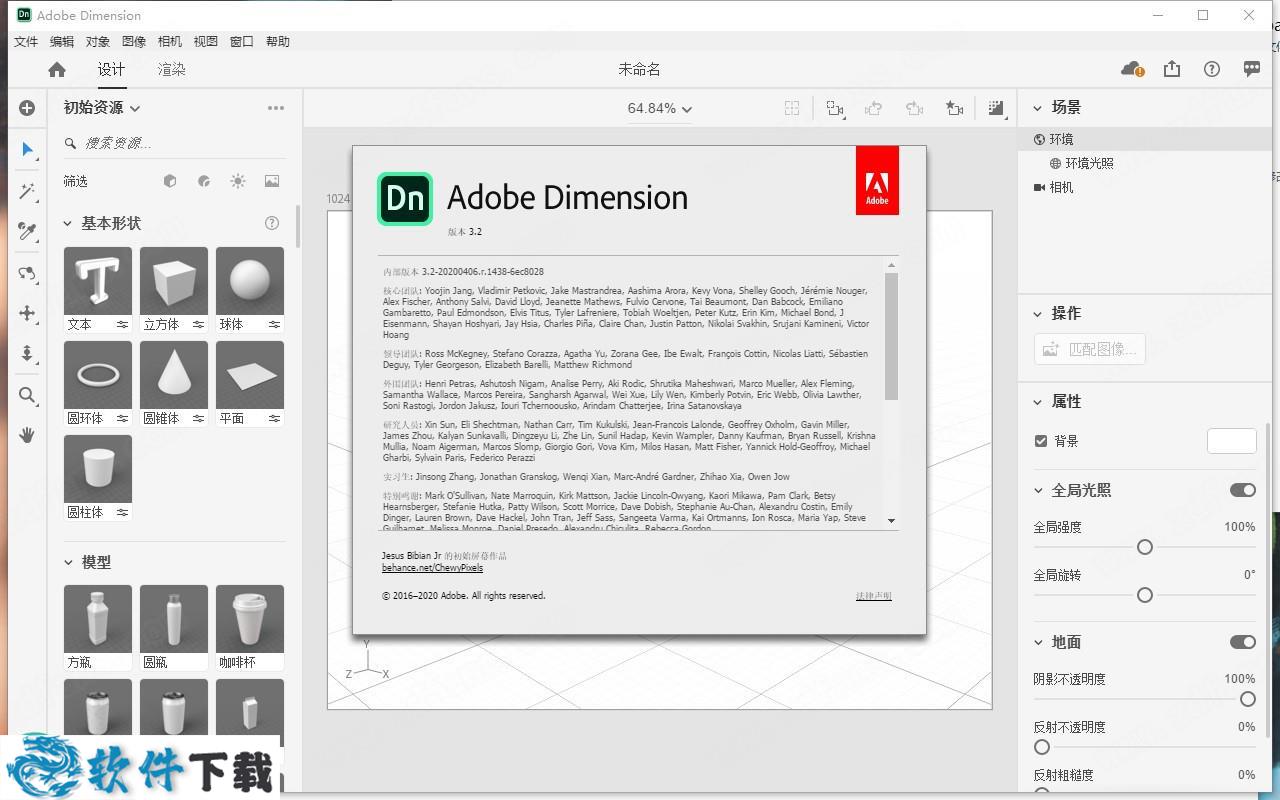Screen dimensions: 1280x800
Task: Select 相机 in the scene tree
Action: coord(1061,187)
